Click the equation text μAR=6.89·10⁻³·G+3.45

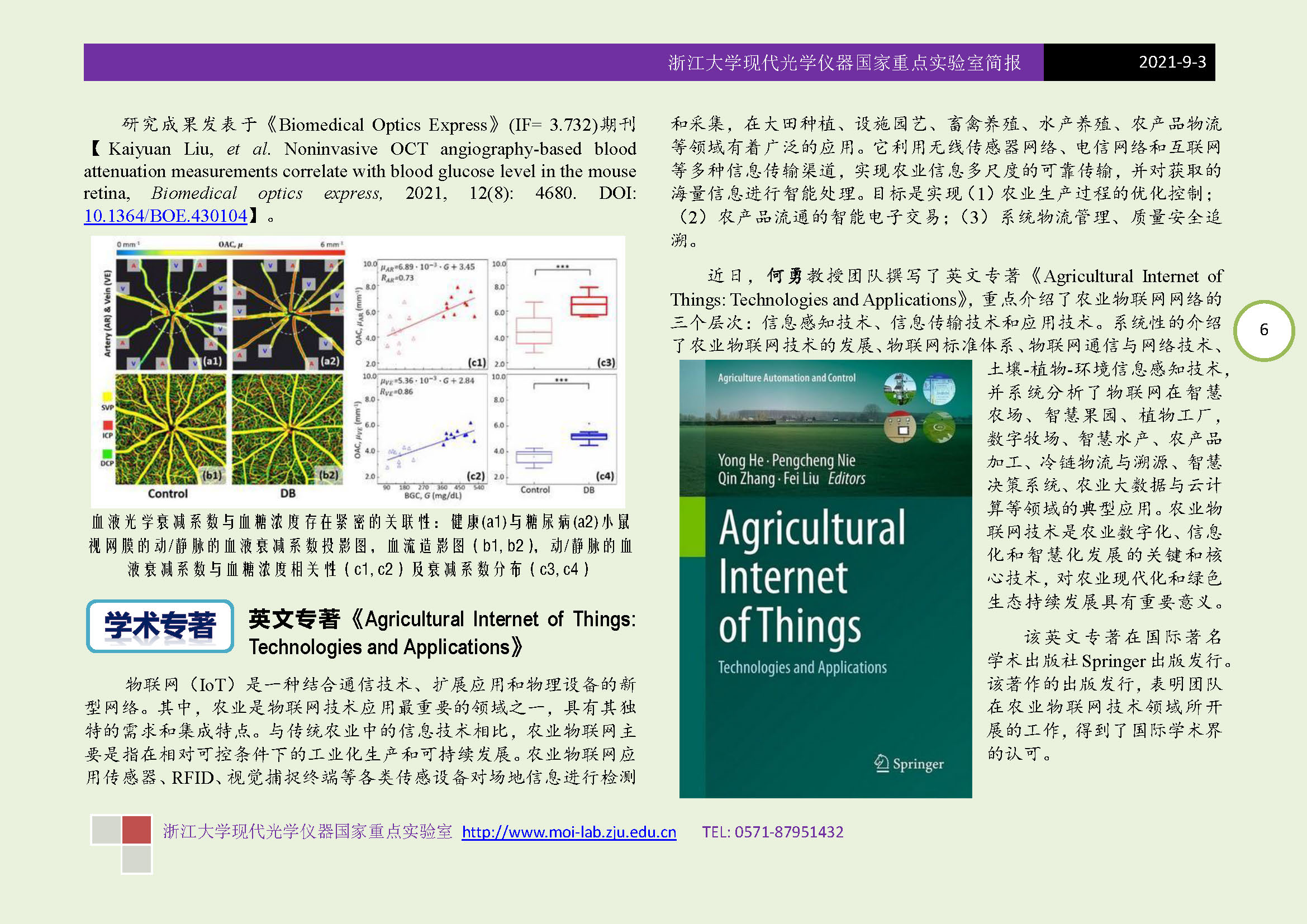(427, 267)
